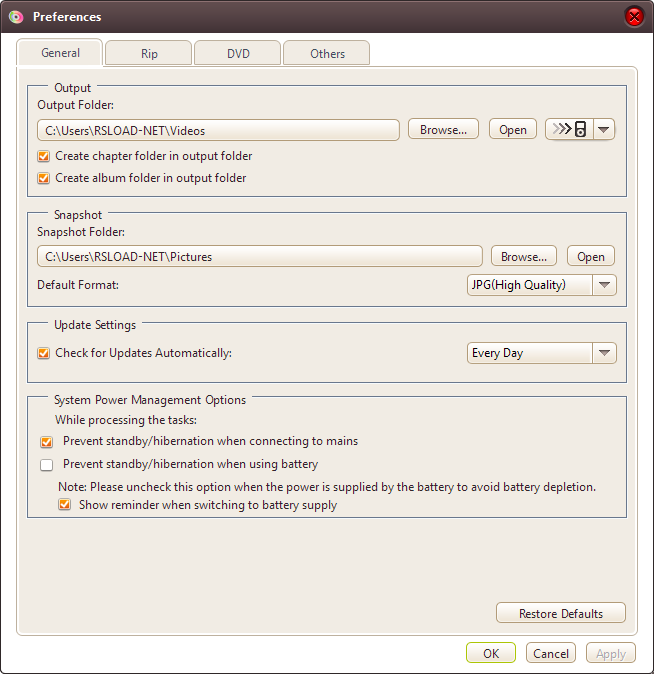Click the battery depletion note text
654x674 pixels.
(327, 487)
